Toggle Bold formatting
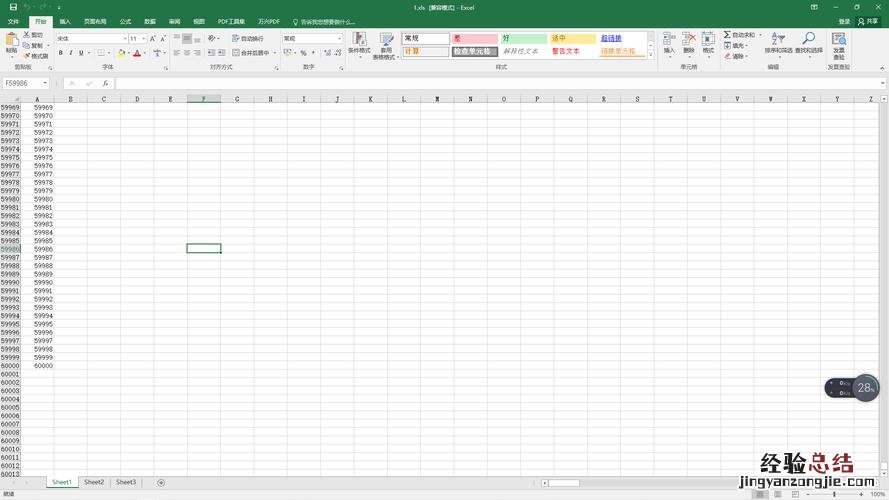Viewport: 889px width, 500px height. click(x=60, y=53)
